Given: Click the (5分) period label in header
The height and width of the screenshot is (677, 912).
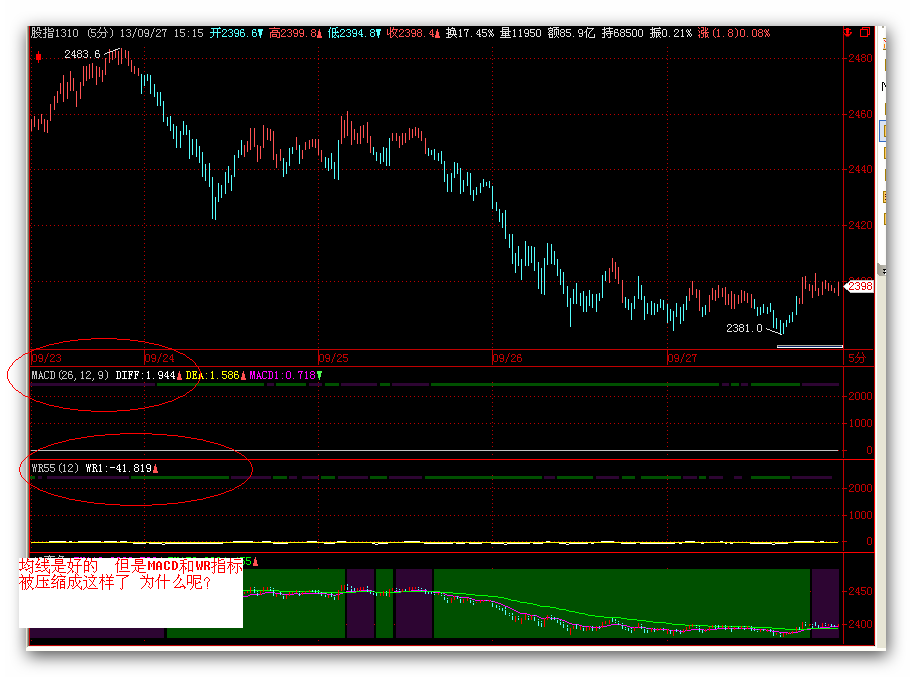Looking at the screenshot, I should (x=101, y=33).
